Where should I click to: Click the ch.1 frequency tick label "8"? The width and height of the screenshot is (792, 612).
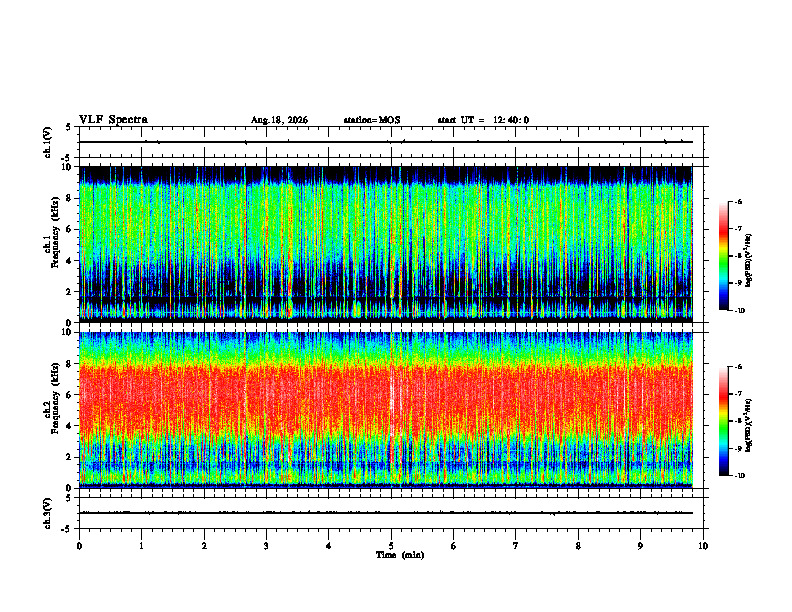[x=69, y=198]
